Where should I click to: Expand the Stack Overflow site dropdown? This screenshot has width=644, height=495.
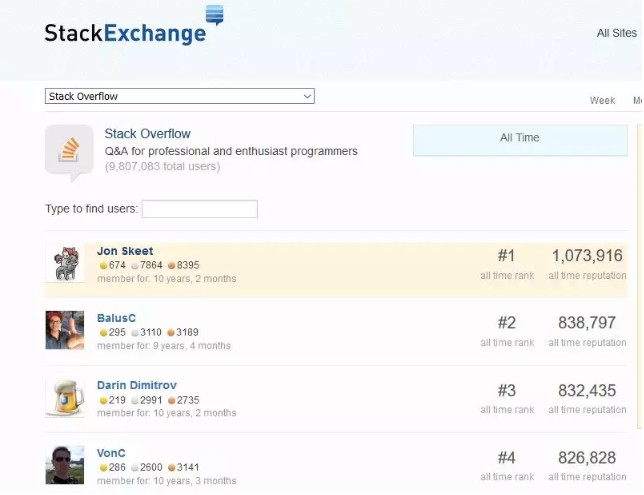(180, 96)
